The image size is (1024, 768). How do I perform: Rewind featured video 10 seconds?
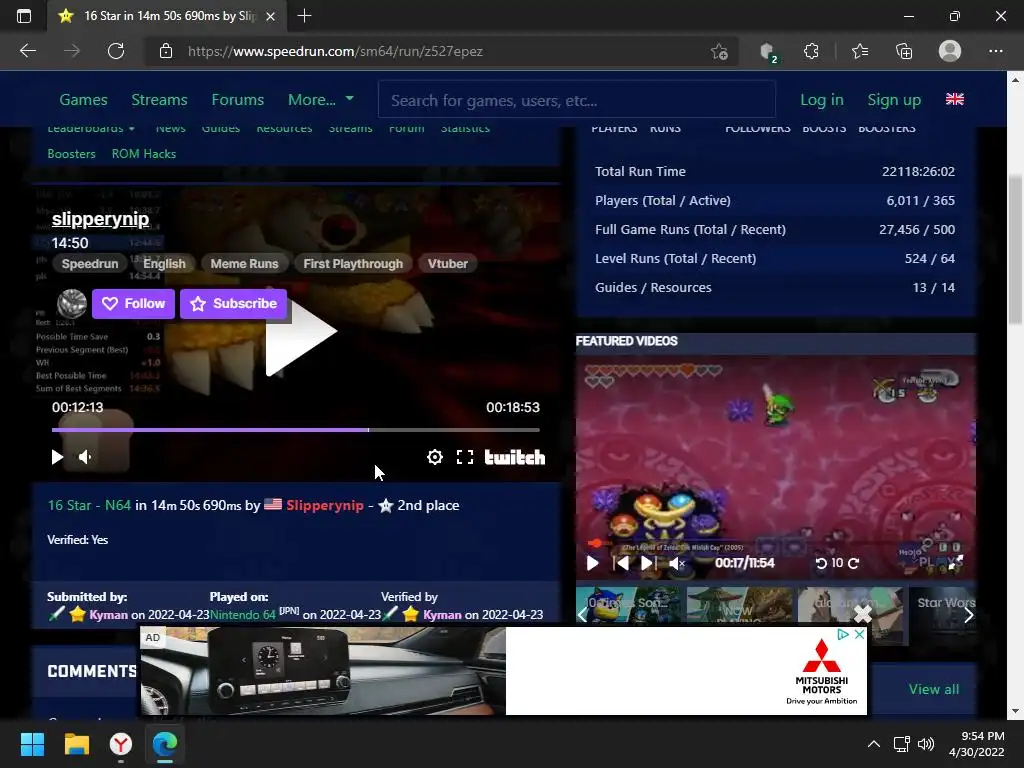(x=822, y=563)
